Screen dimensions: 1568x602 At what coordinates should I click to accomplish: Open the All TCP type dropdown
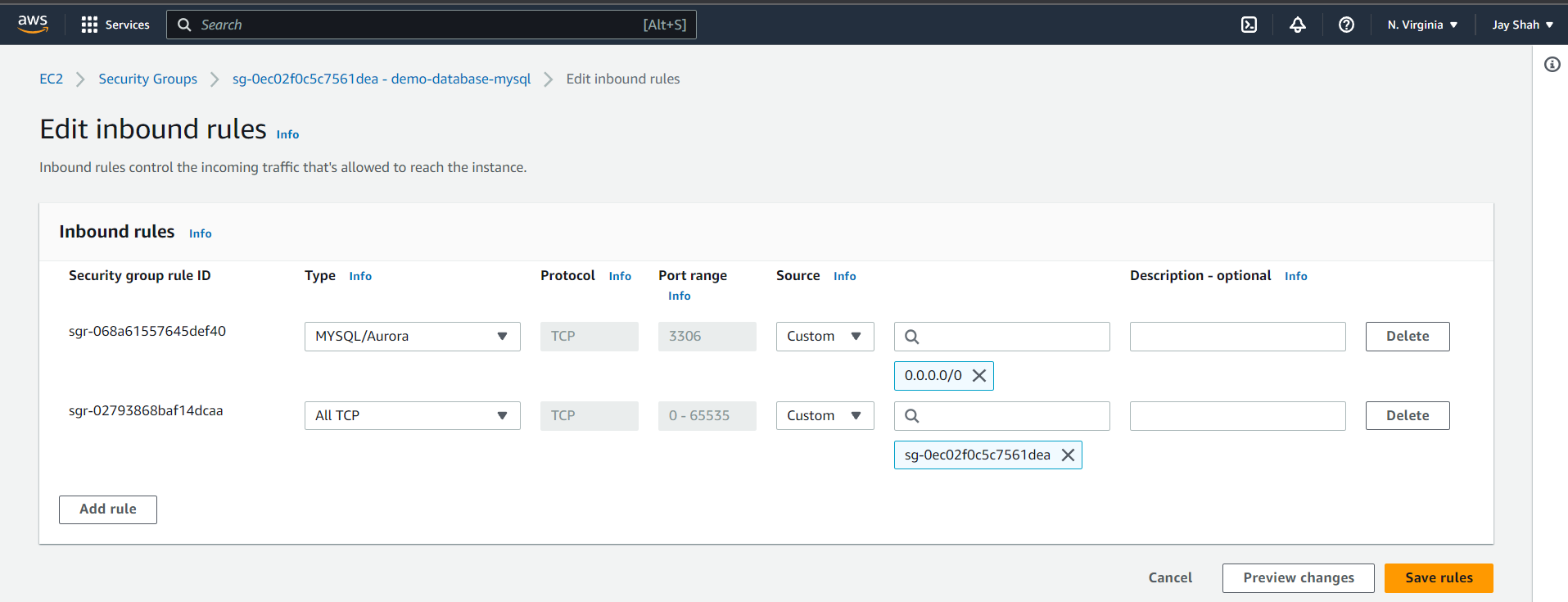(413, 415)
